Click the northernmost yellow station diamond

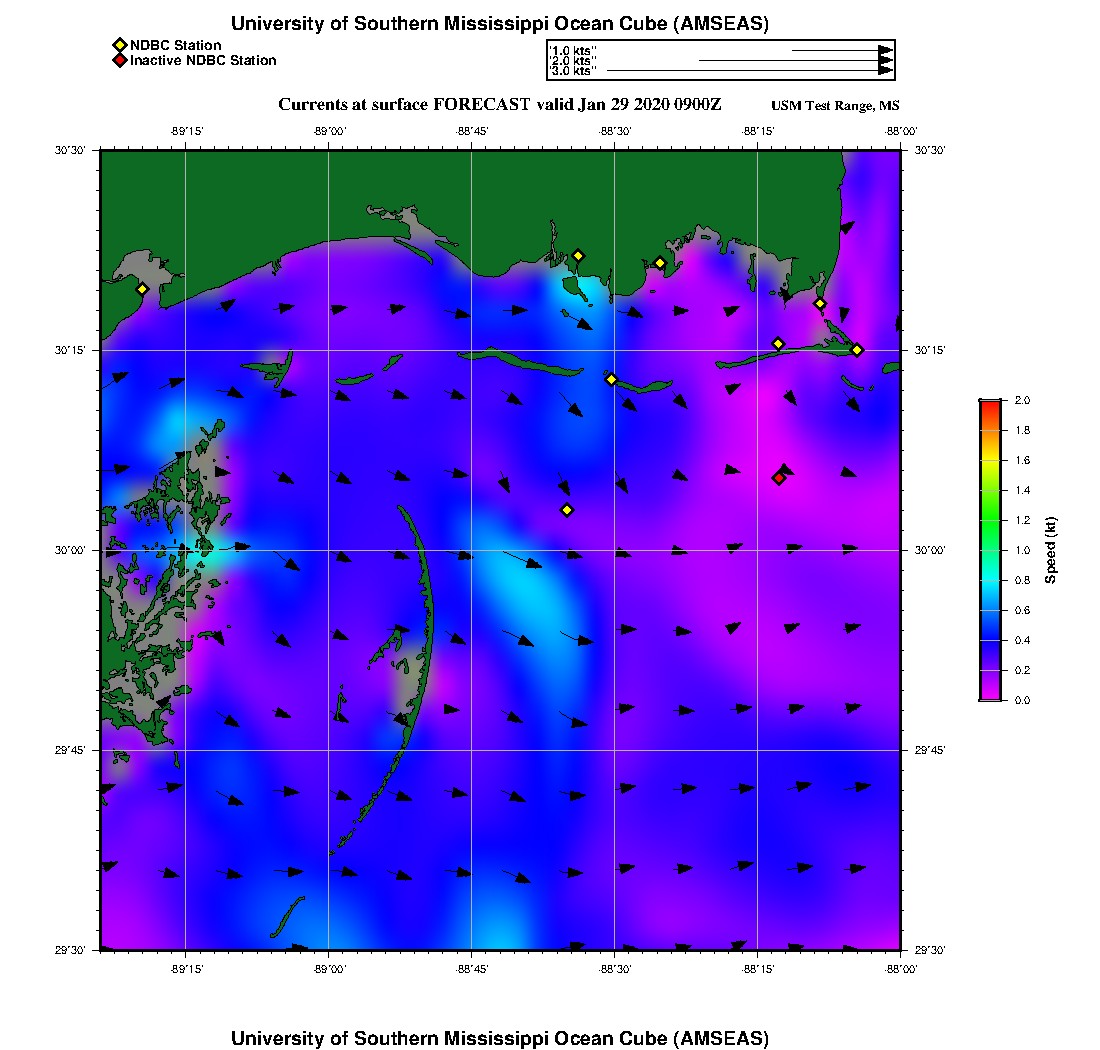coord(577,255)
